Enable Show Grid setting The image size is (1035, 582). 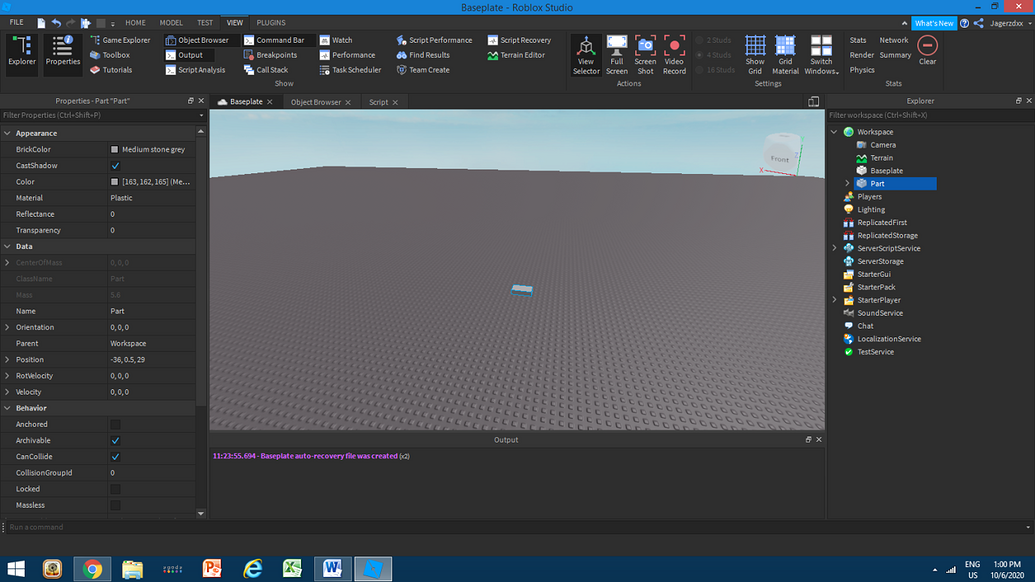click(x=754, y=55)
